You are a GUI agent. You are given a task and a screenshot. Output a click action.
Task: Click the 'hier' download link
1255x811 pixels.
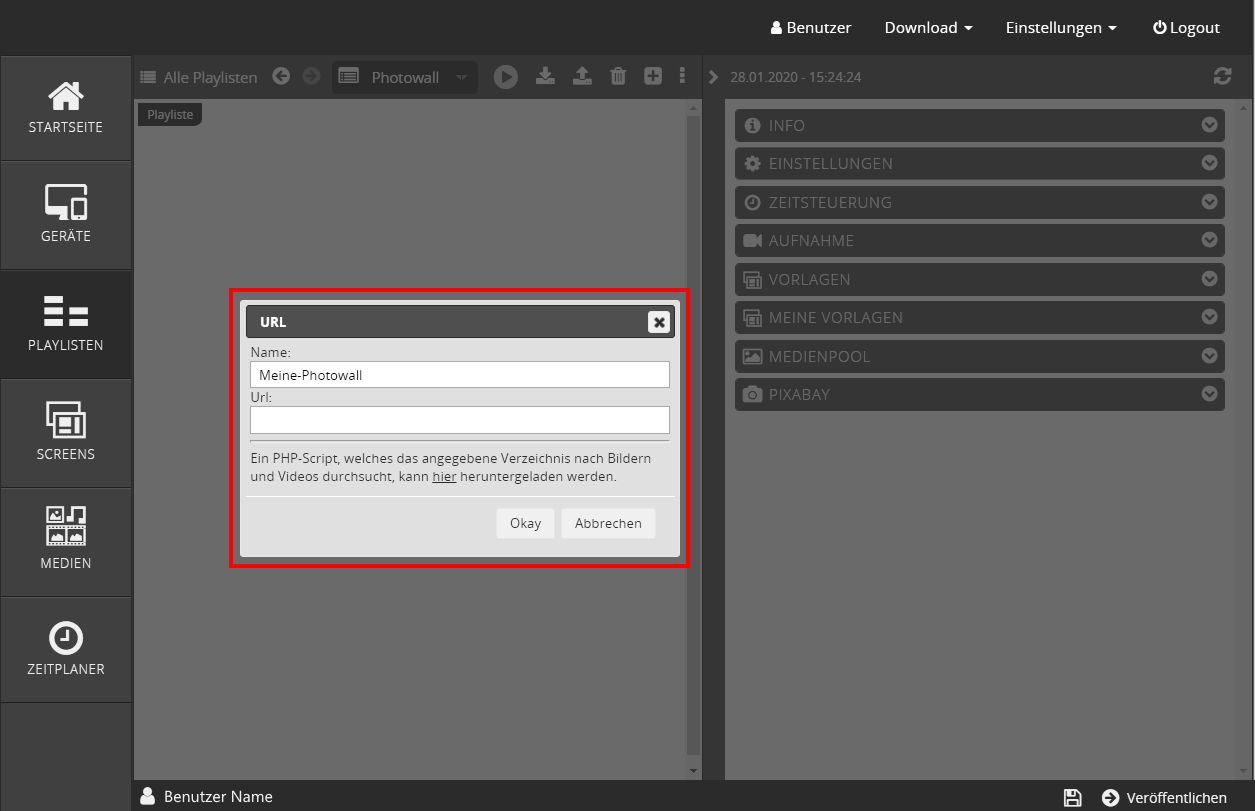[444, 477]
